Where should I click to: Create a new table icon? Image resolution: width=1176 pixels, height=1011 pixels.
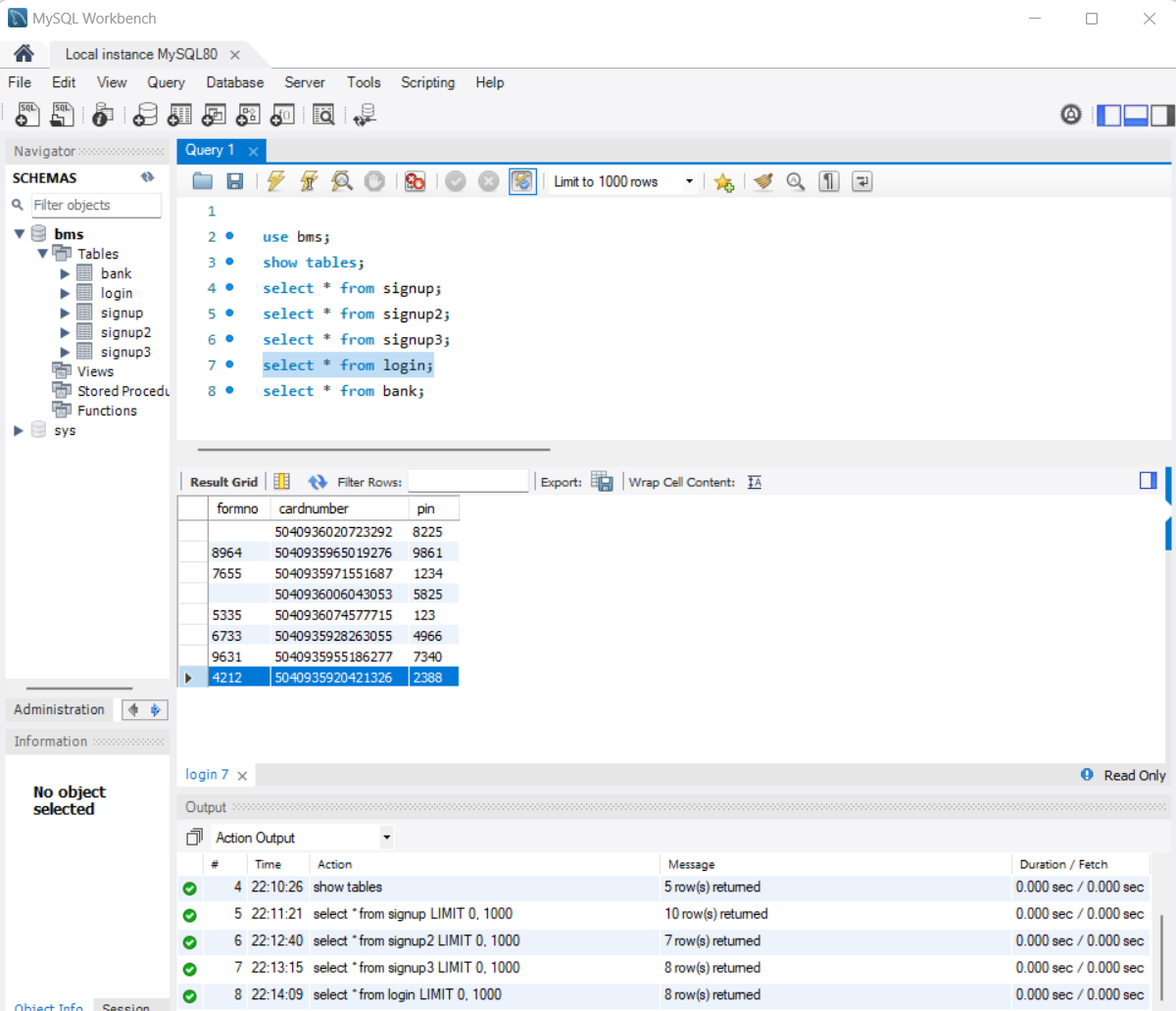[x=179, y=115]
